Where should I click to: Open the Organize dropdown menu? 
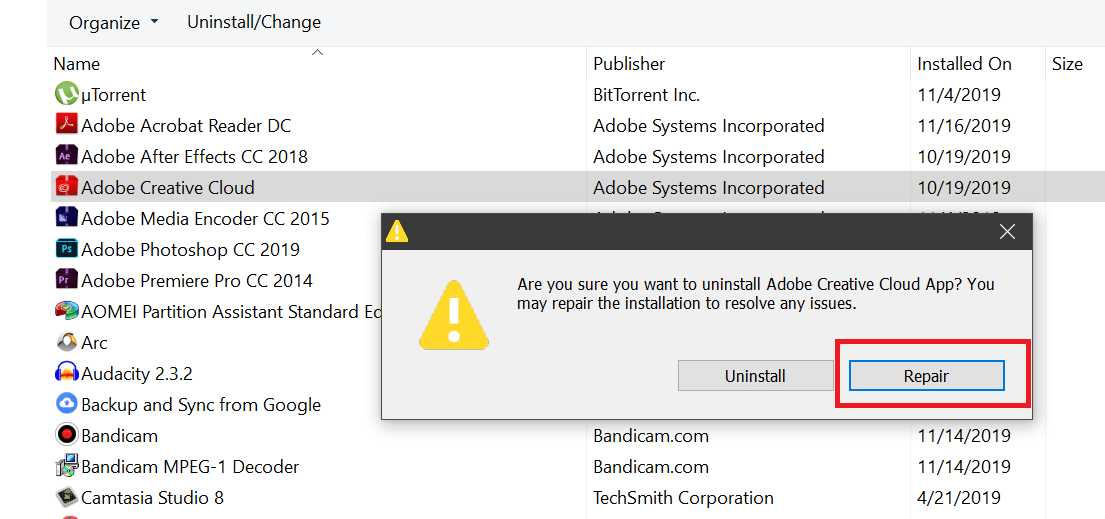[113, 22]
